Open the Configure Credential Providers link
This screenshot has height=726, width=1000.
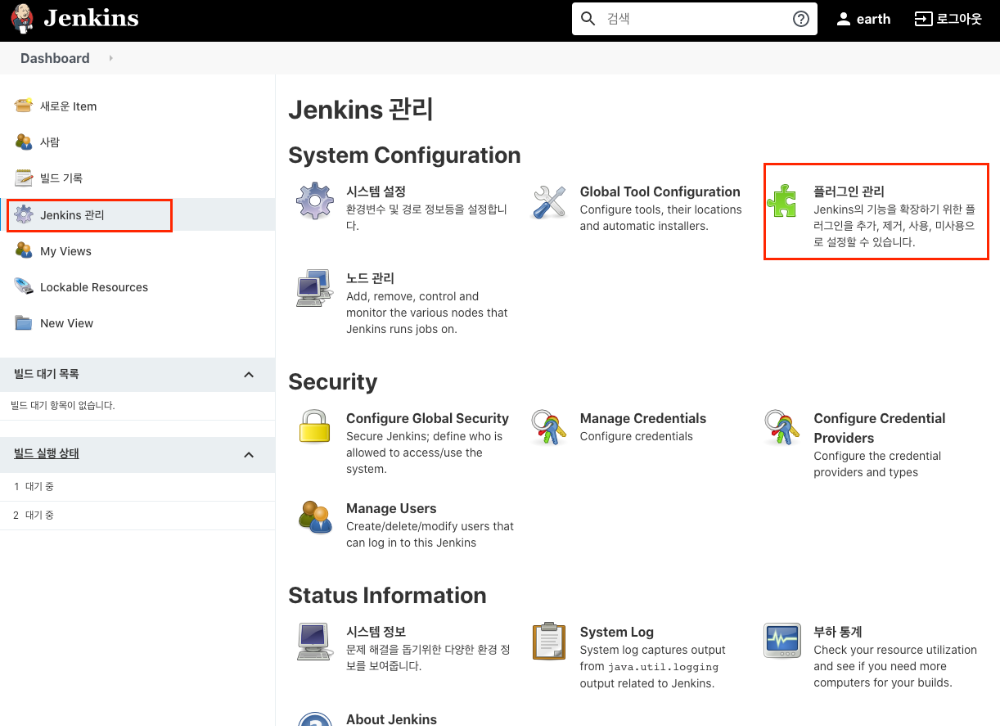pos(879,428)
